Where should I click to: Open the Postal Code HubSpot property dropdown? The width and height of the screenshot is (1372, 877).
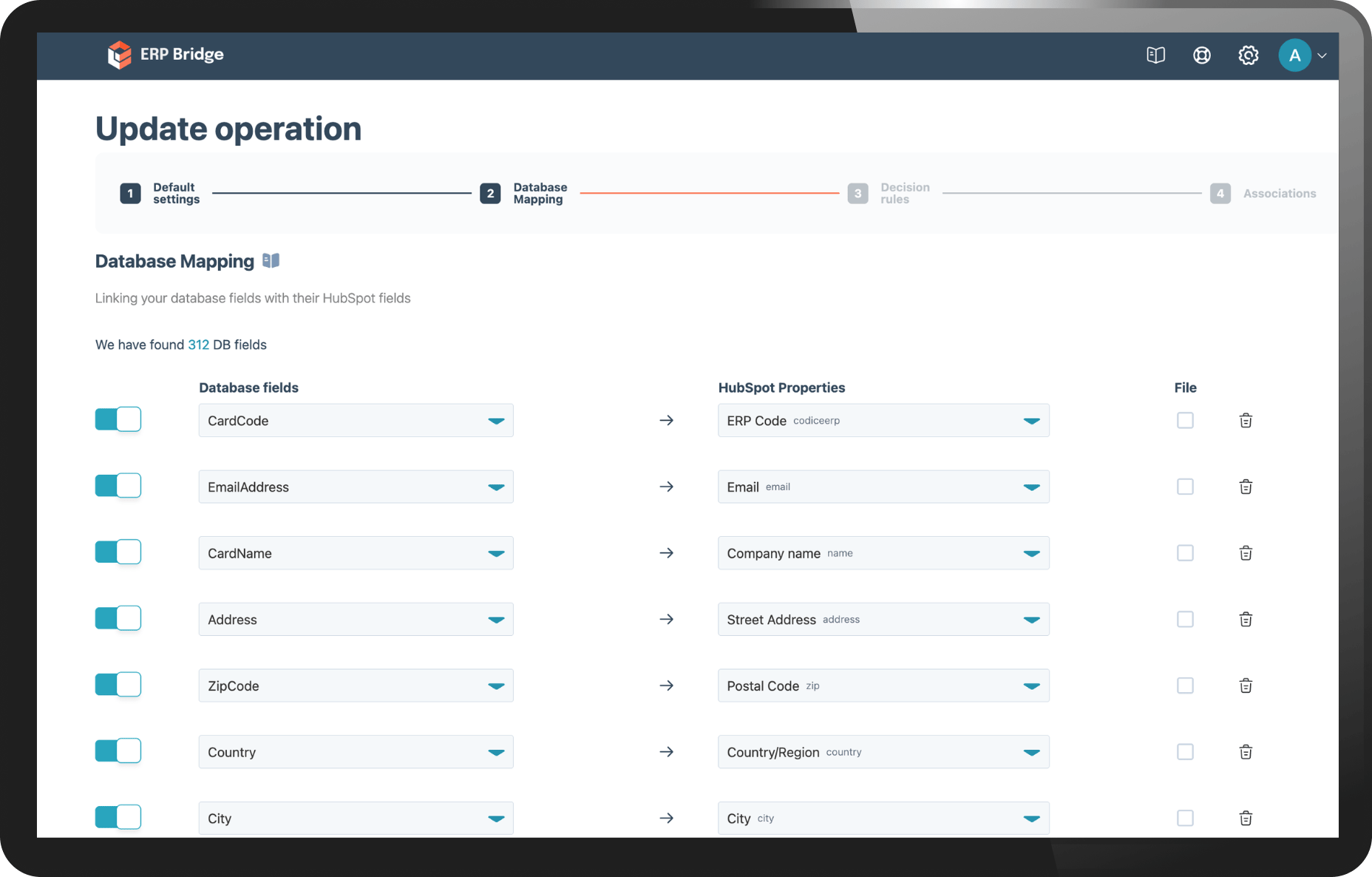pyautogui.click(x=883, y=685)
